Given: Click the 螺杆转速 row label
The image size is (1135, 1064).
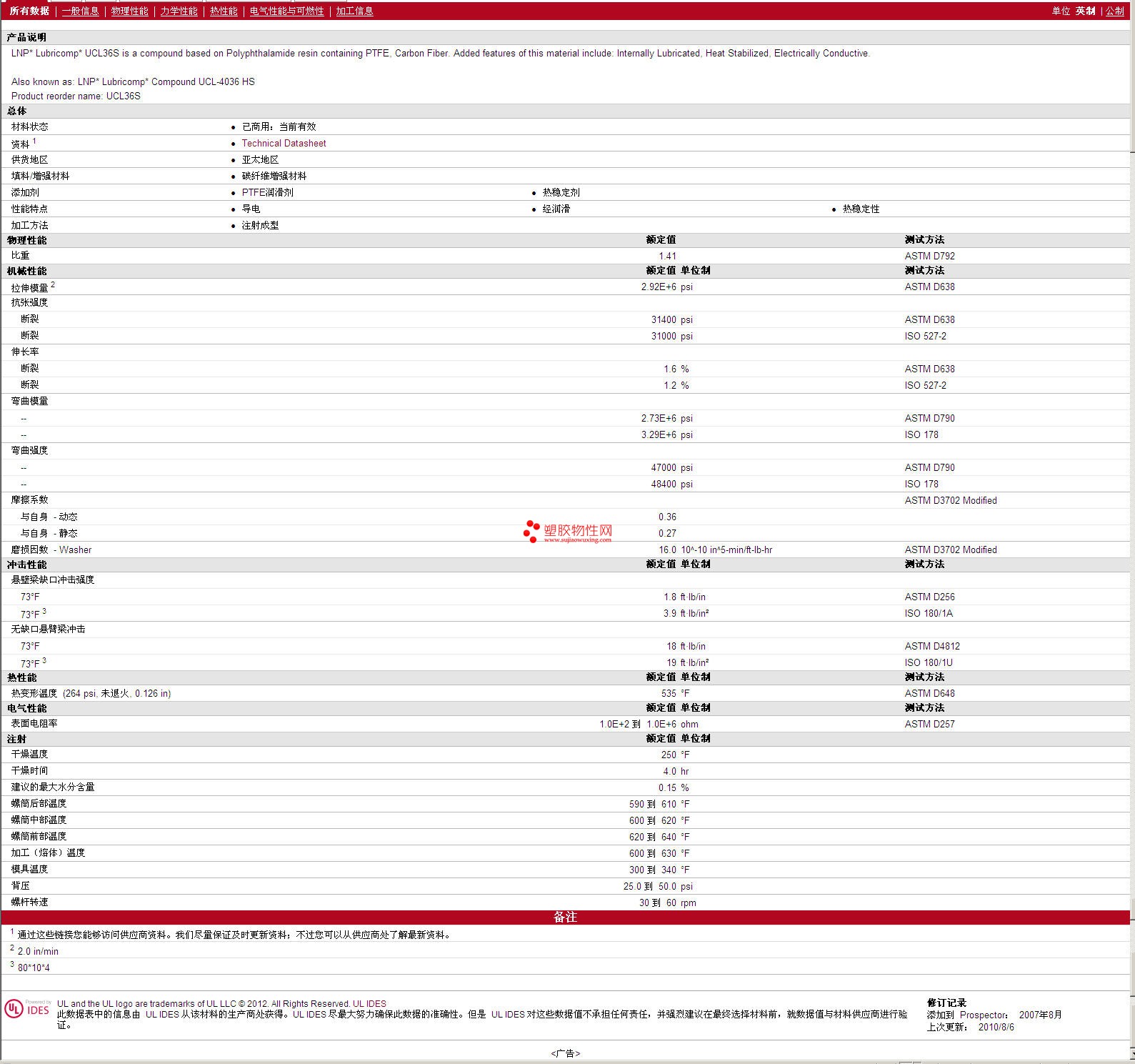Looking at the screenshot, I should point(29,902).
